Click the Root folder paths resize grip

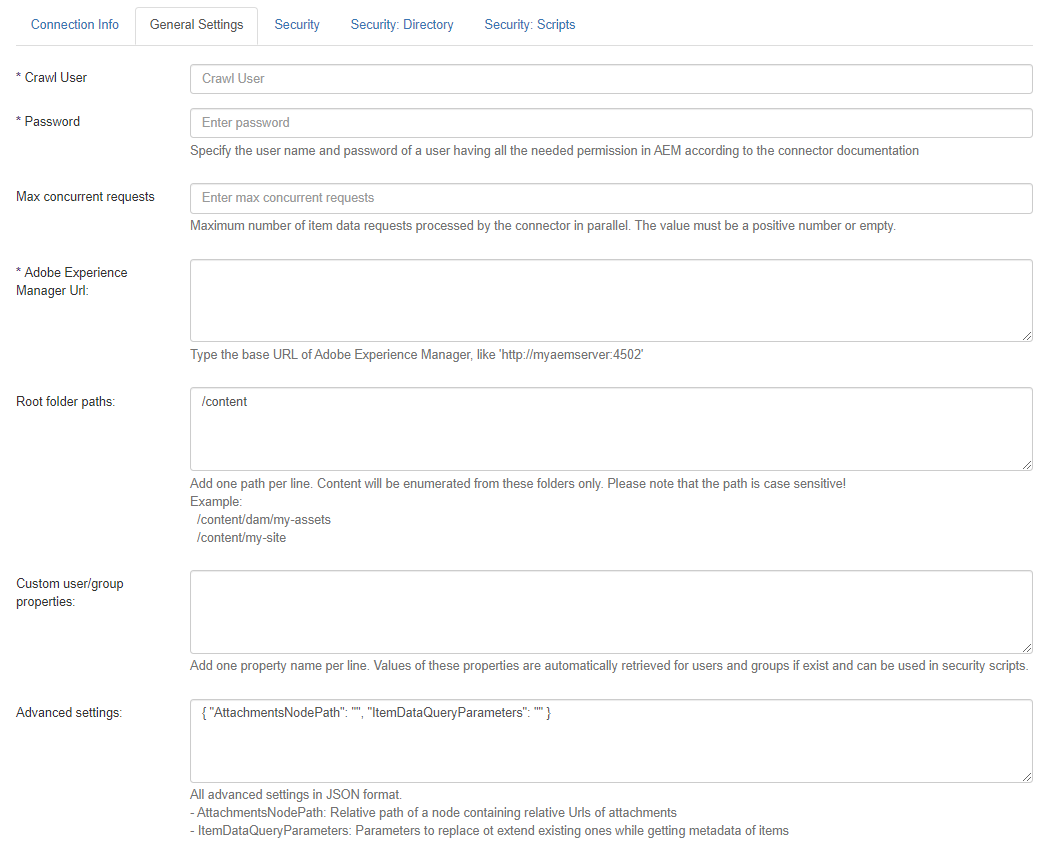[1027, 464]
